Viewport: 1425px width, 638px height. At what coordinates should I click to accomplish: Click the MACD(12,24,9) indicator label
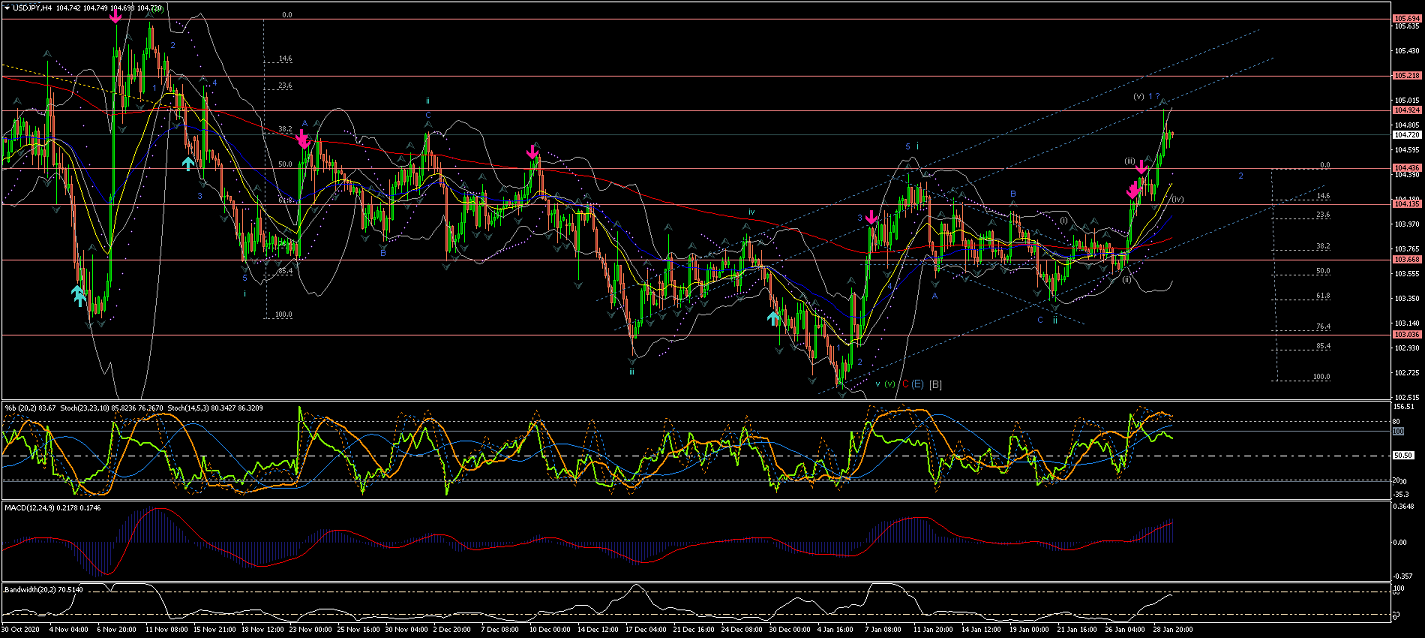click(31, 509)
